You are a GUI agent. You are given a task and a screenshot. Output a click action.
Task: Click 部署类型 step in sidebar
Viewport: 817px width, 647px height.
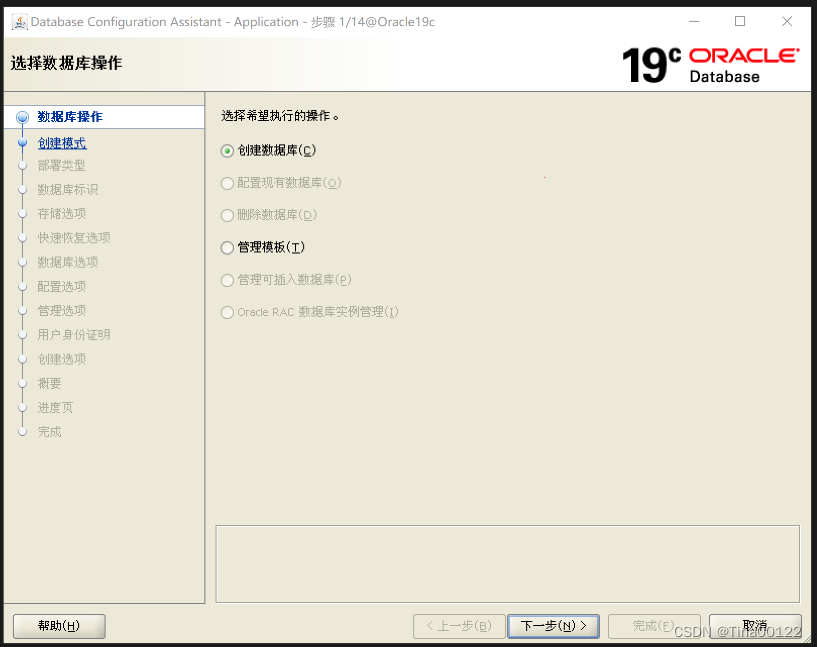point(61,166)
